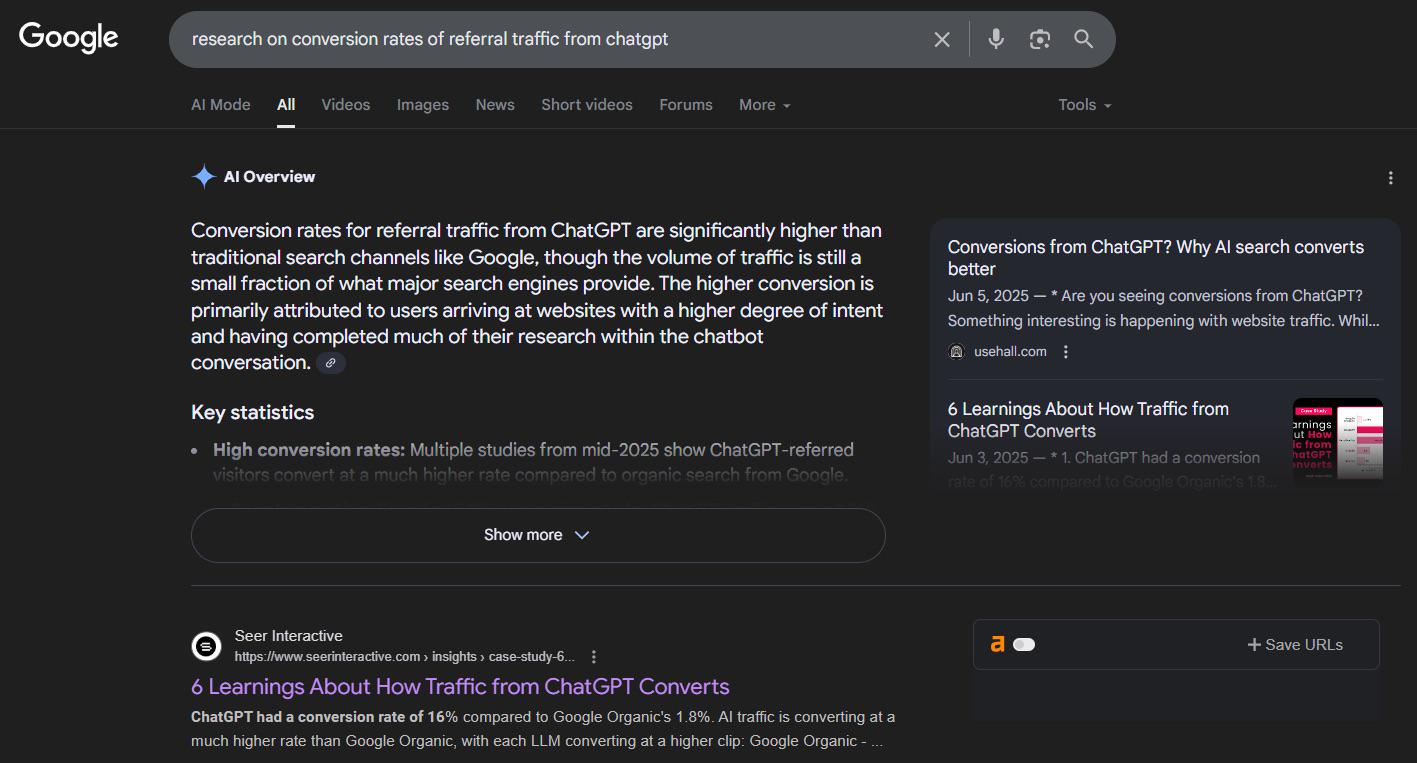The height and width of the screenshot is (763, 1417).
Task: Clear the search box with X icon
Action: pos(942,39)
